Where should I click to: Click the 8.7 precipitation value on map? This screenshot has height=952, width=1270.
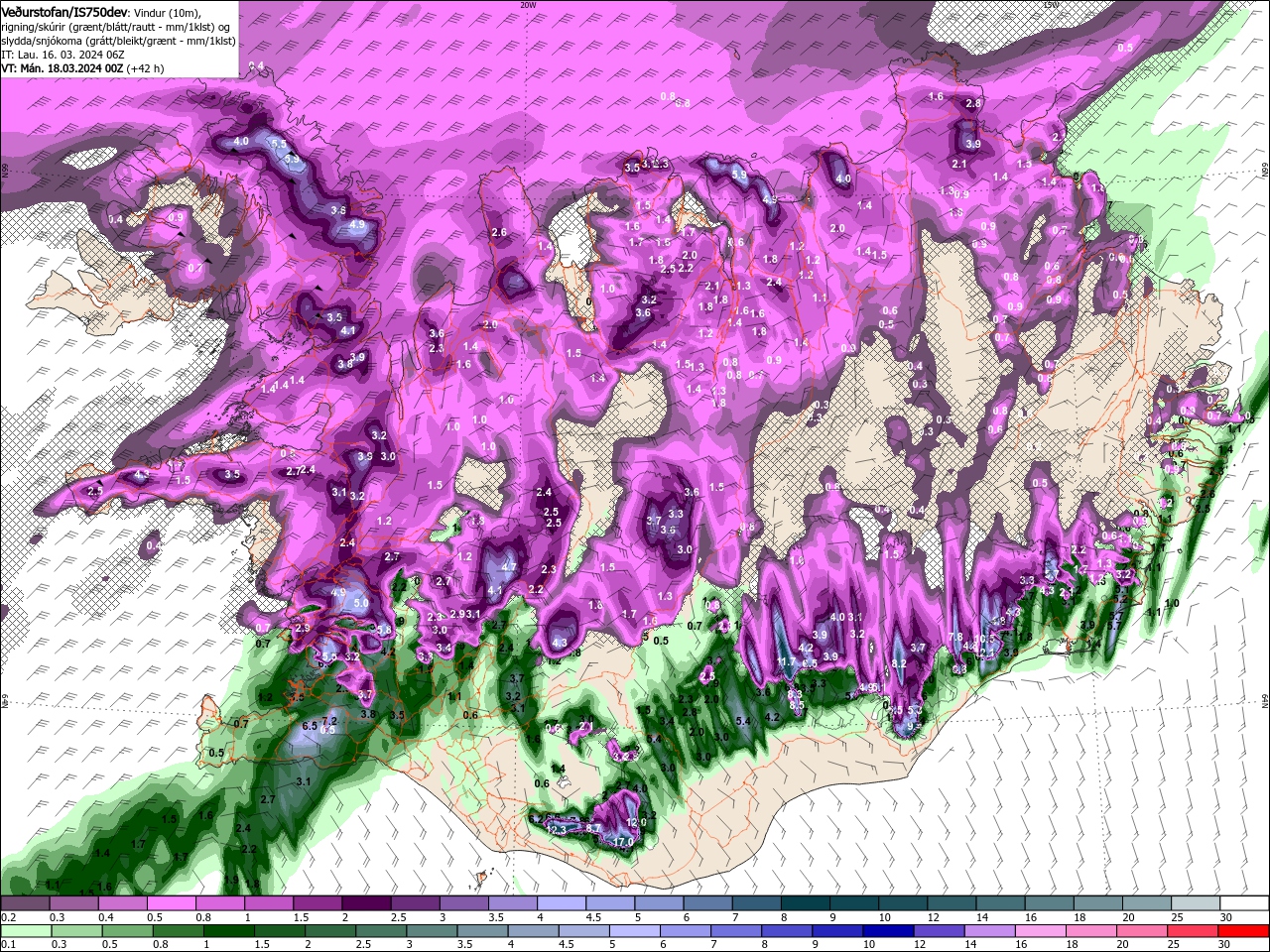(594, 828)
